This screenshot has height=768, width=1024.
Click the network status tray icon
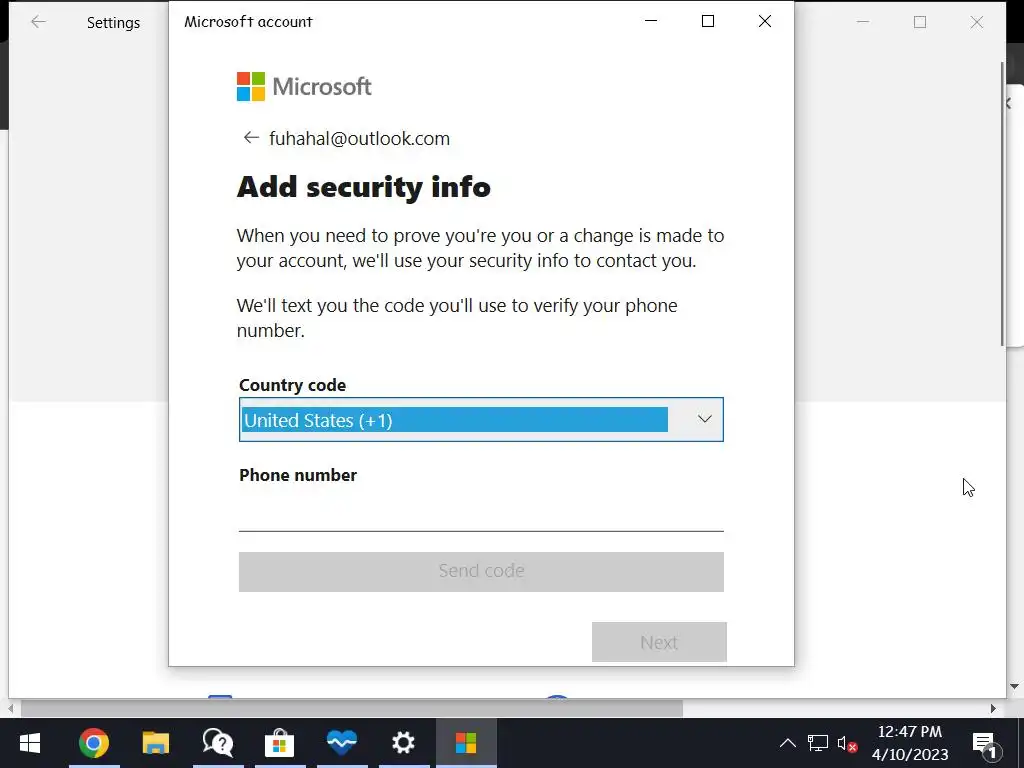coord(818,743)
